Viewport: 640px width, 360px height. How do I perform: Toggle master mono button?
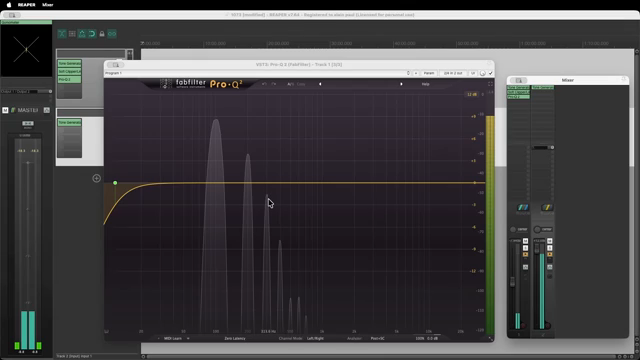(28, 123)
